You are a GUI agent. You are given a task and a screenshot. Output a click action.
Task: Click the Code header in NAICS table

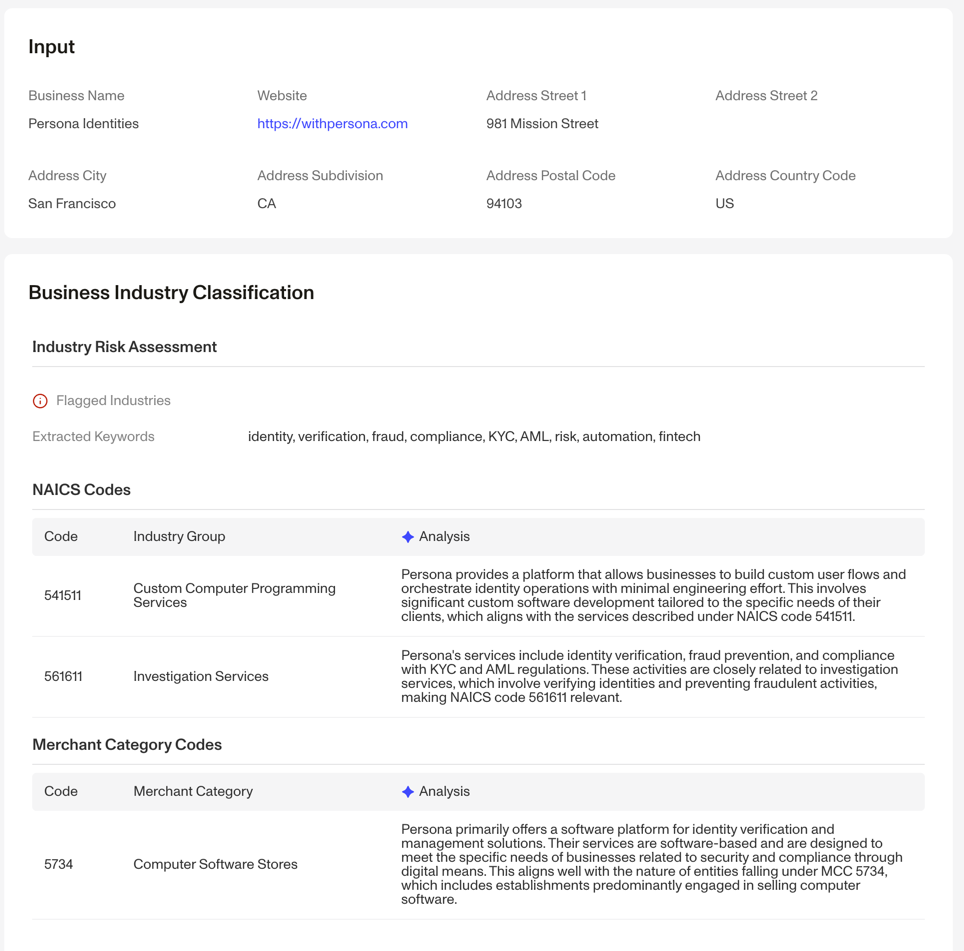coord(61,537)
